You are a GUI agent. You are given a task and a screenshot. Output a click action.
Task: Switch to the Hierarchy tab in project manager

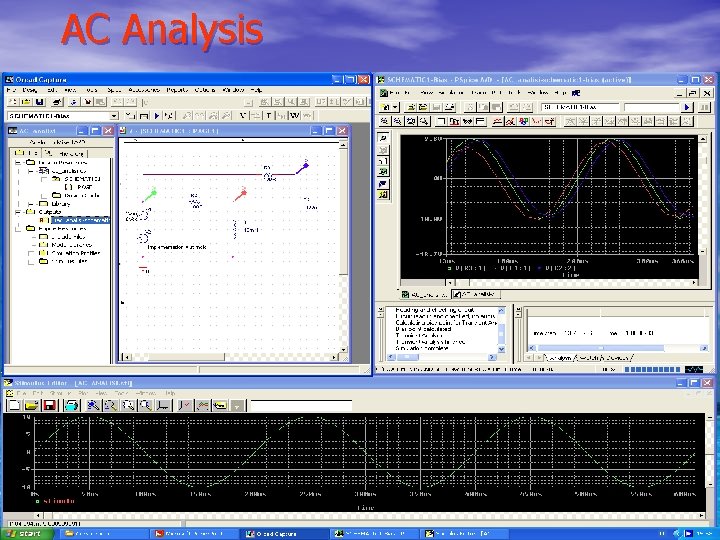pos(65,153)
